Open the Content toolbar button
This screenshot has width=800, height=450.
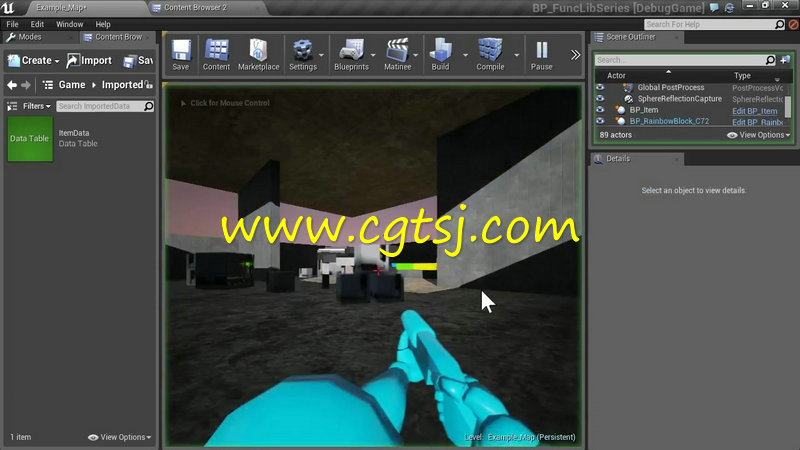pyautogui.click(x=216, y=54)
